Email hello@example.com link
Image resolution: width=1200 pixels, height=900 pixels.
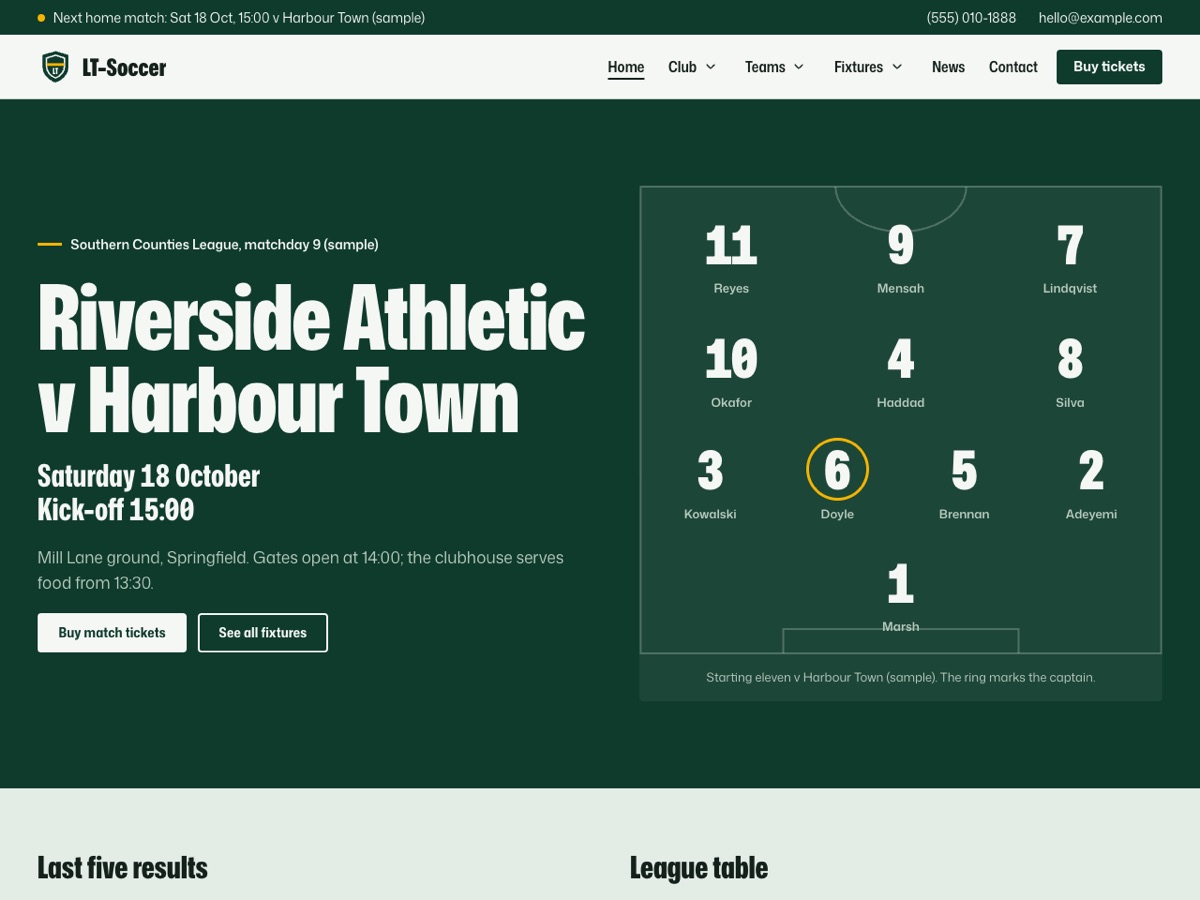point(1100,18)
